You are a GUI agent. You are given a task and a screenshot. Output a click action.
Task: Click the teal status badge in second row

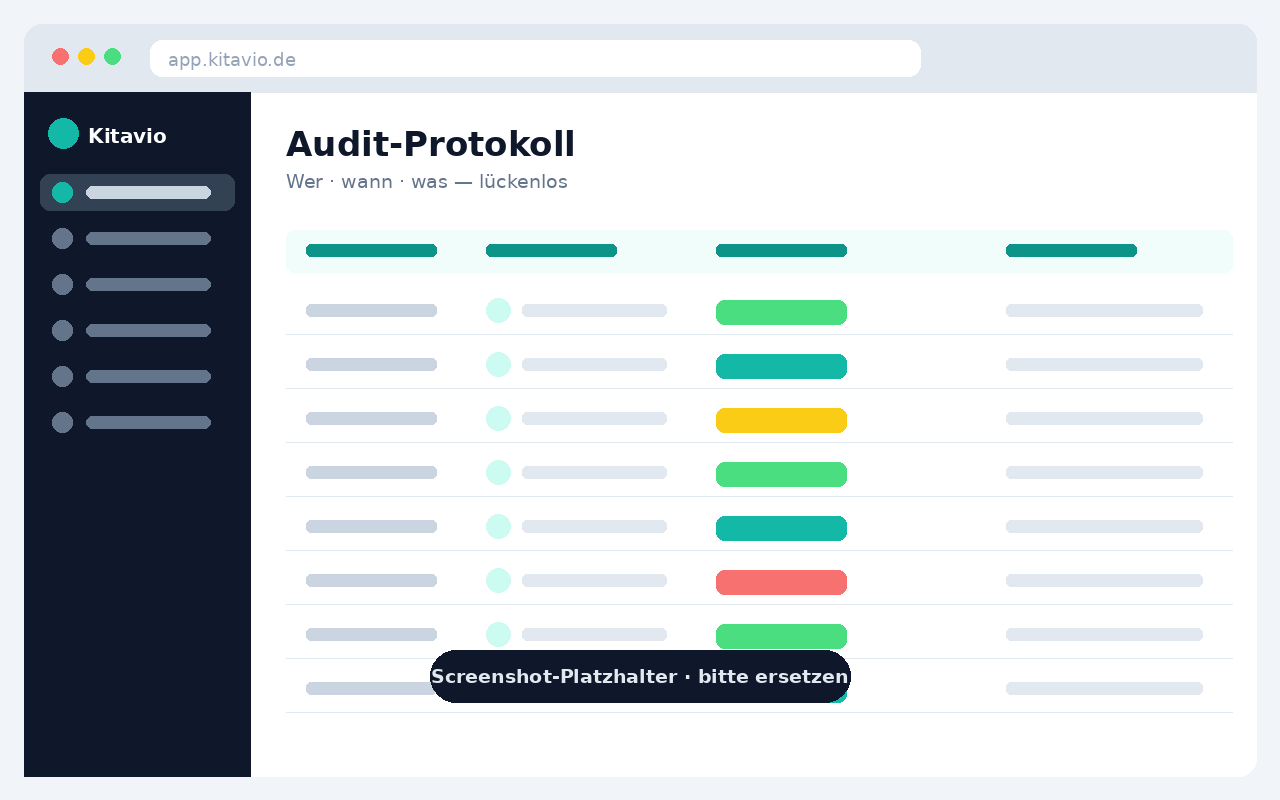click(781, 367)
